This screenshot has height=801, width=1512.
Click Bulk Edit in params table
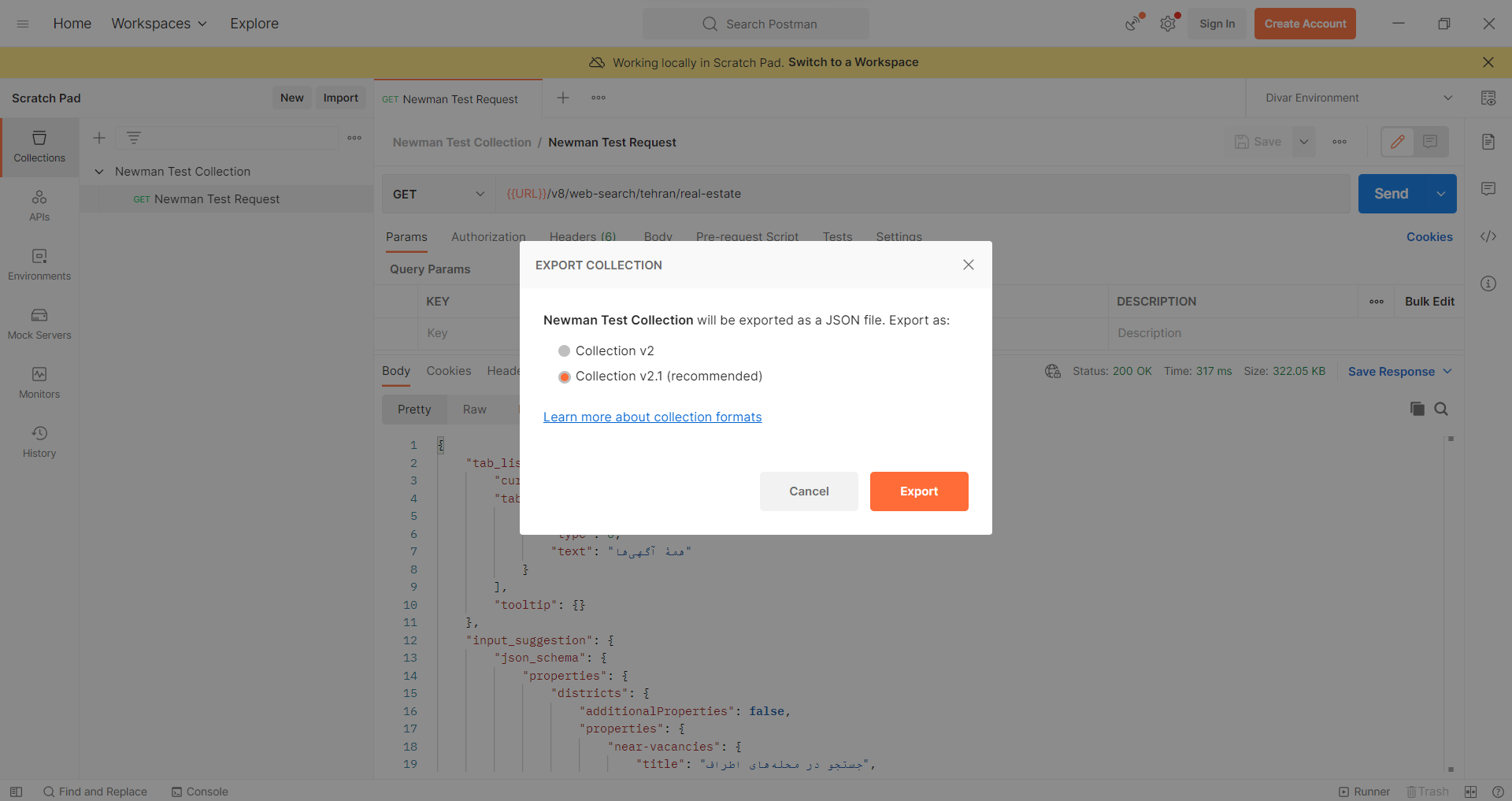1429,302
